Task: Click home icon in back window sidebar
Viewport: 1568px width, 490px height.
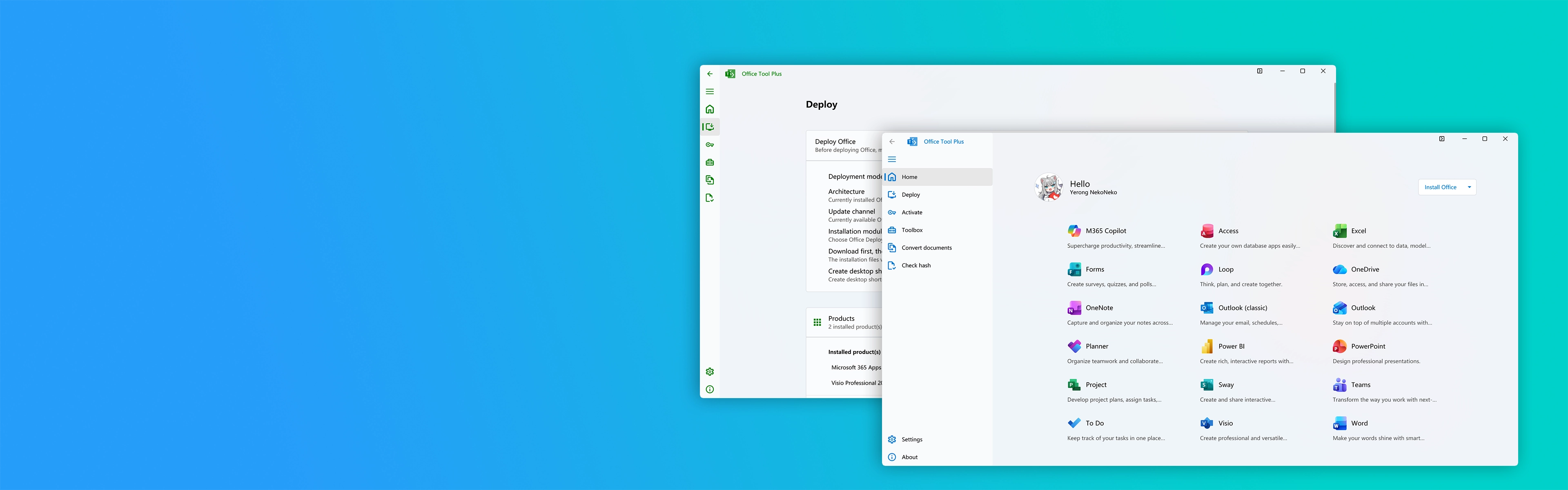Action: pyautogui.click(x=710, y=109)
